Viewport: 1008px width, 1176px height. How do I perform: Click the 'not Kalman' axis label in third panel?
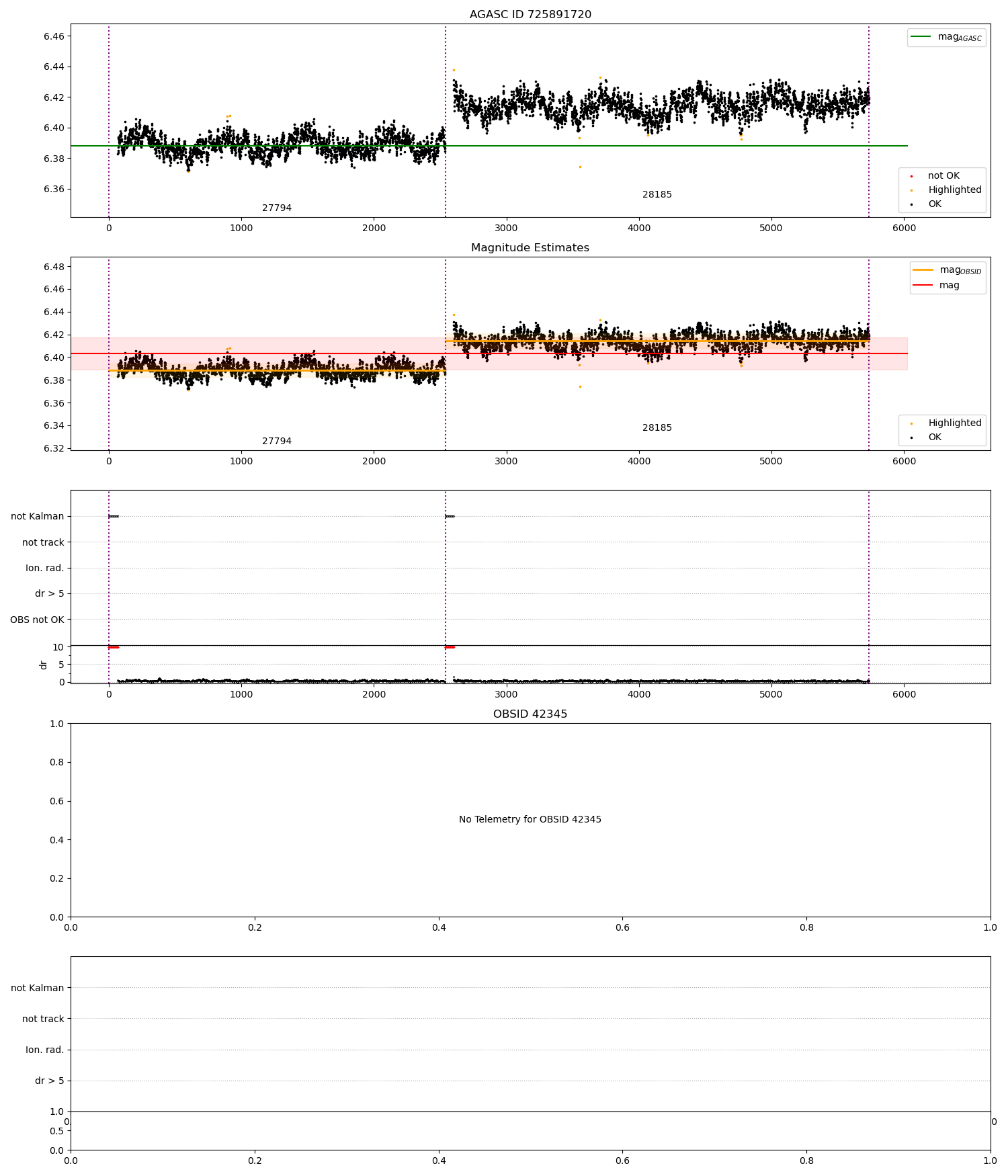[x=38, y=517]
